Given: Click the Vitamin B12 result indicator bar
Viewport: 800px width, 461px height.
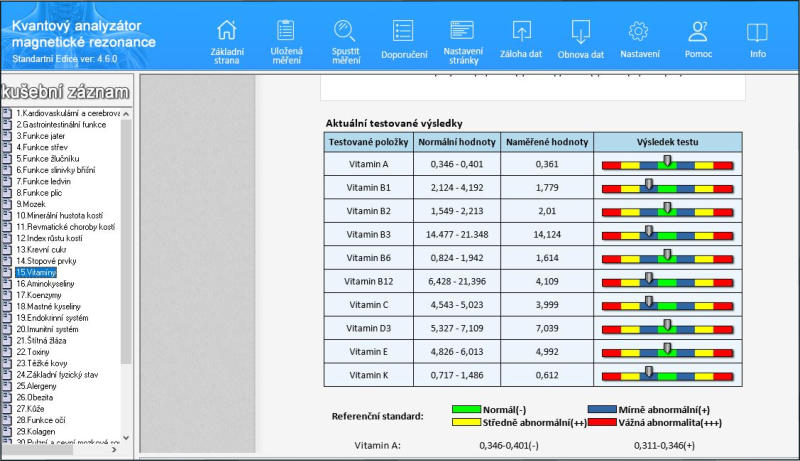Looking at the screenshot, I should click(x=666, y=282).
